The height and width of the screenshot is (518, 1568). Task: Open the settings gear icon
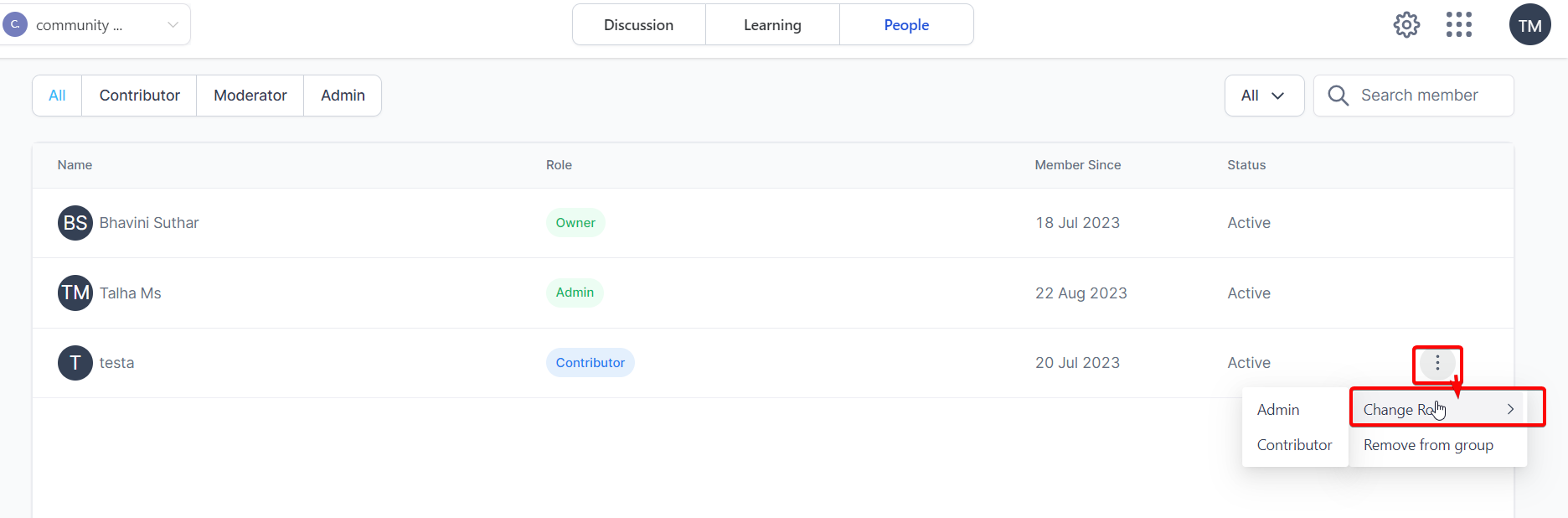tap(1406, 25)
